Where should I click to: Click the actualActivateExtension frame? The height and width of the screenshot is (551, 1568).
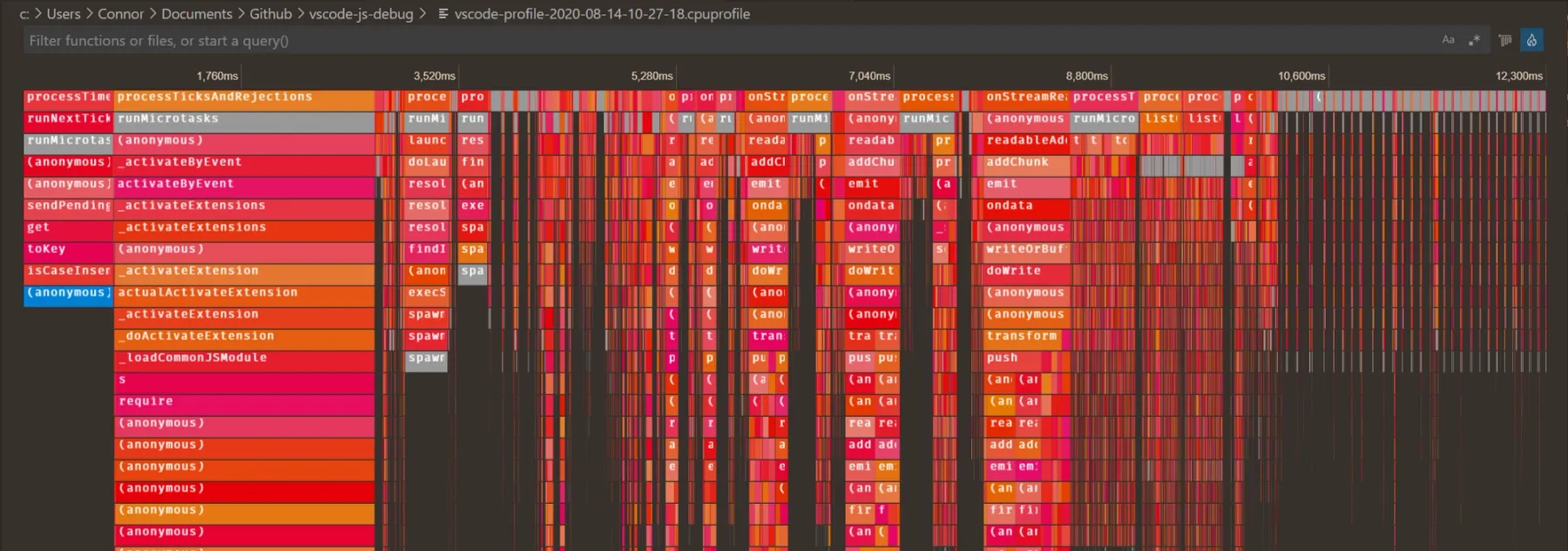click(x=244, y=294)
